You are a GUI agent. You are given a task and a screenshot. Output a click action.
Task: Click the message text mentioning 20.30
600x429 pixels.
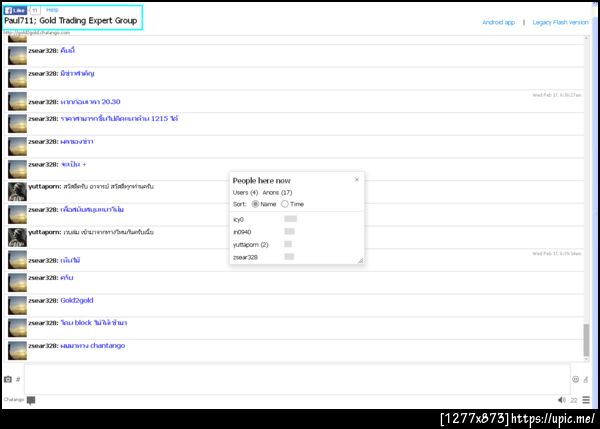[90, 102]
